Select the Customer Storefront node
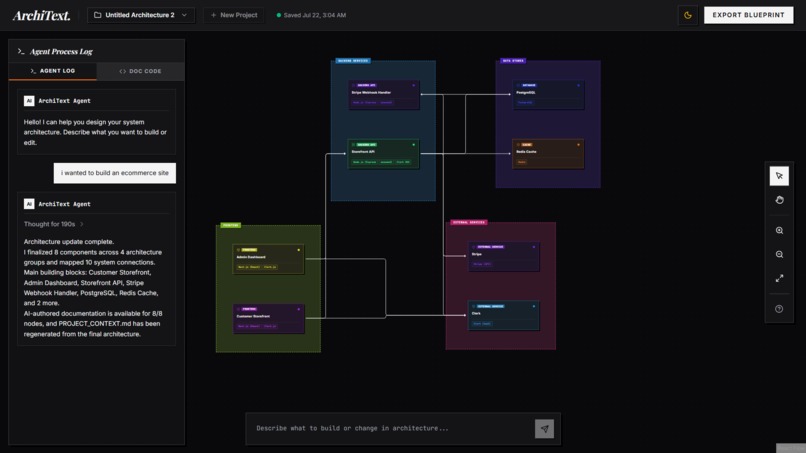The image size is (806, 453). (268, 318)
